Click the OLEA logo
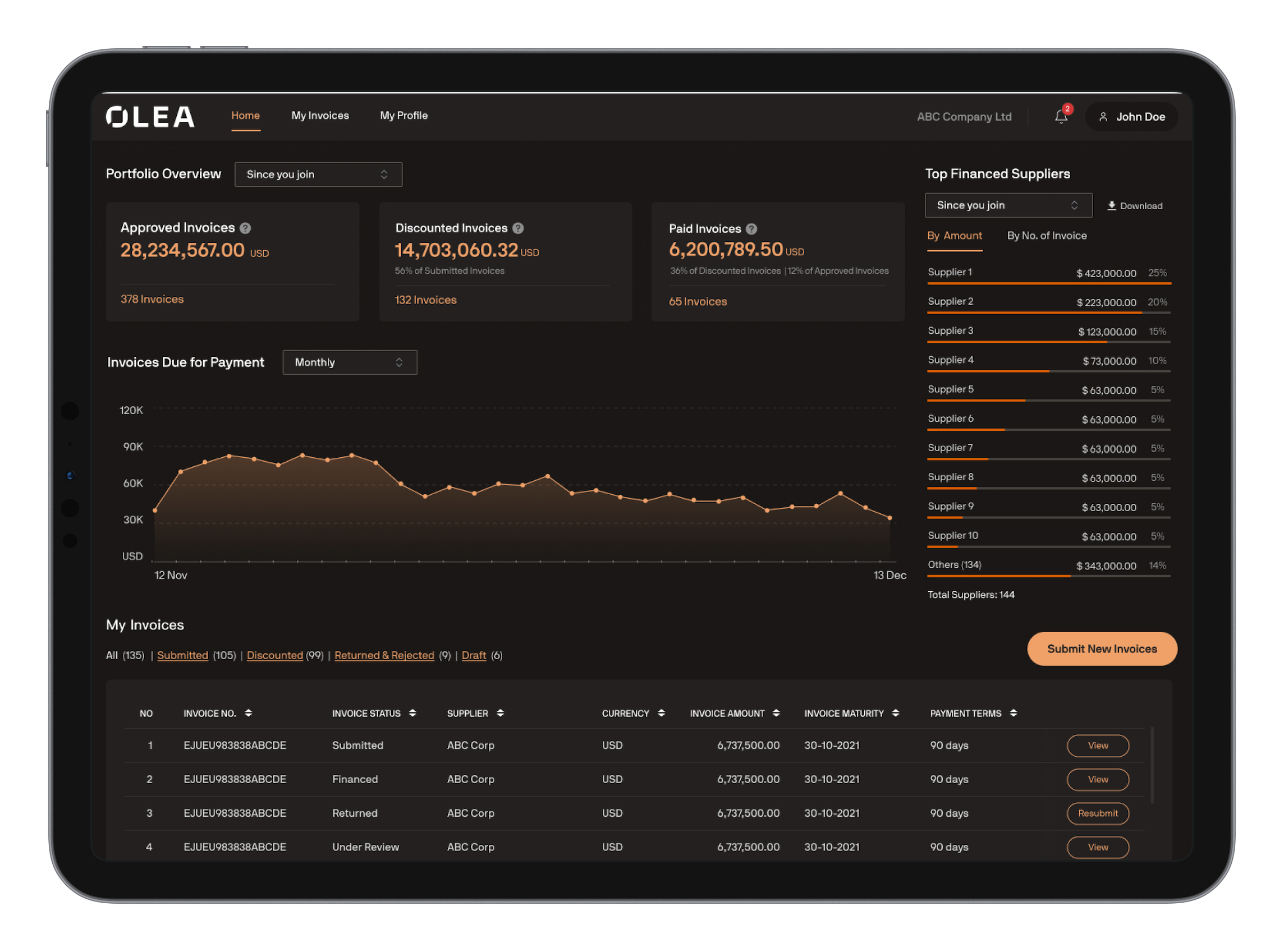The image size is (1284, 952). [150, 117]
